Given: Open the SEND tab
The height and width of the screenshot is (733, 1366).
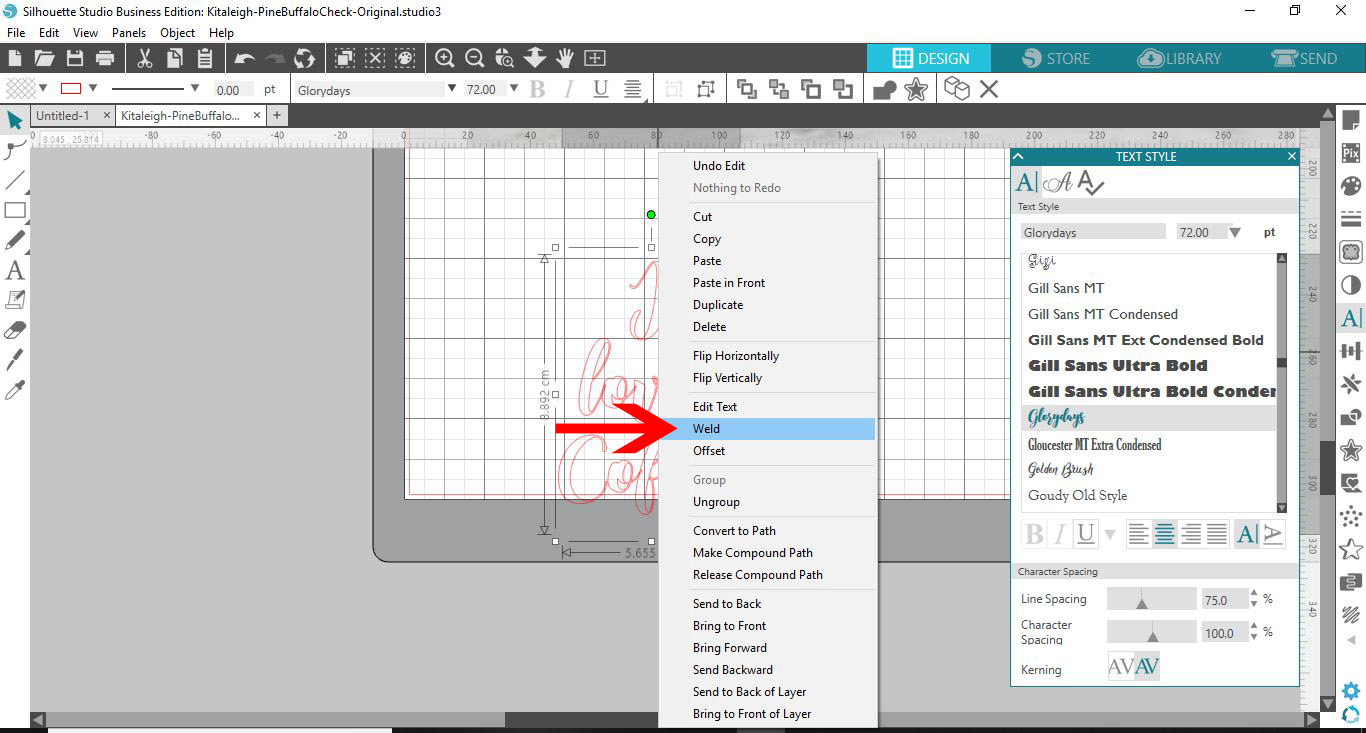Looking at the screenshot, I should [x=1304, y=58].
